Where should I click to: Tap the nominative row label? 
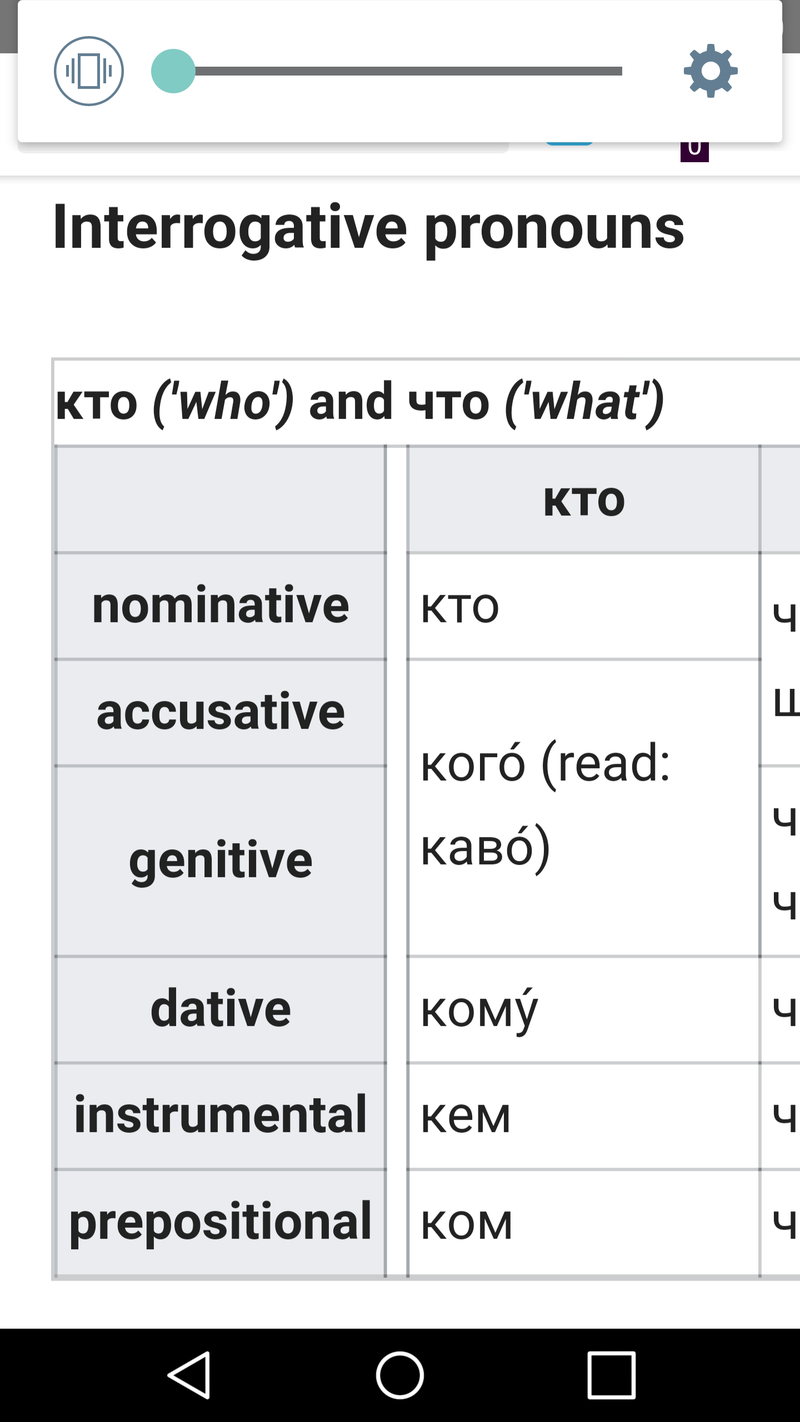click(220, 604)
